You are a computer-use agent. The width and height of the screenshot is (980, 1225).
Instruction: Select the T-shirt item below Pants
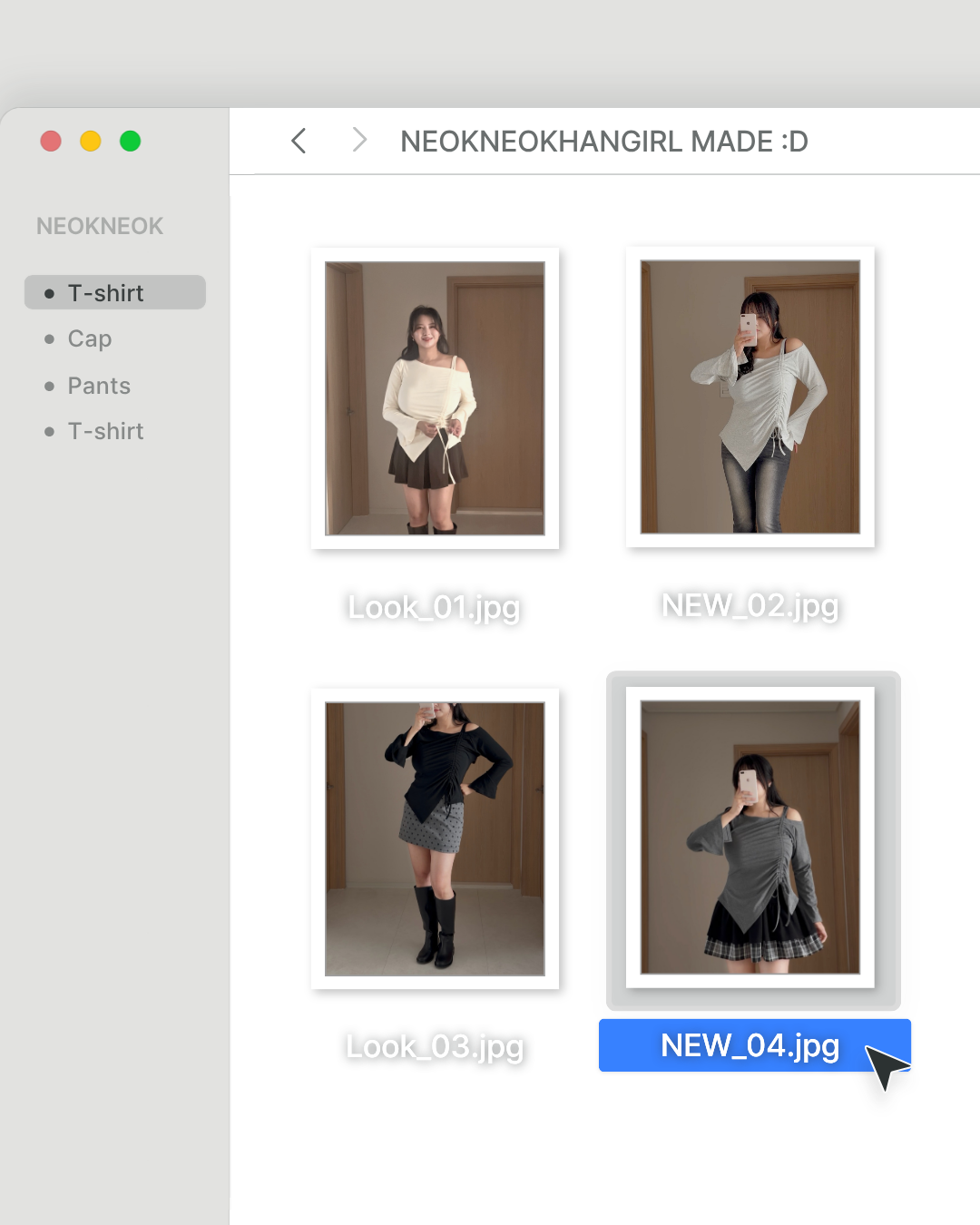pos(105,432)
